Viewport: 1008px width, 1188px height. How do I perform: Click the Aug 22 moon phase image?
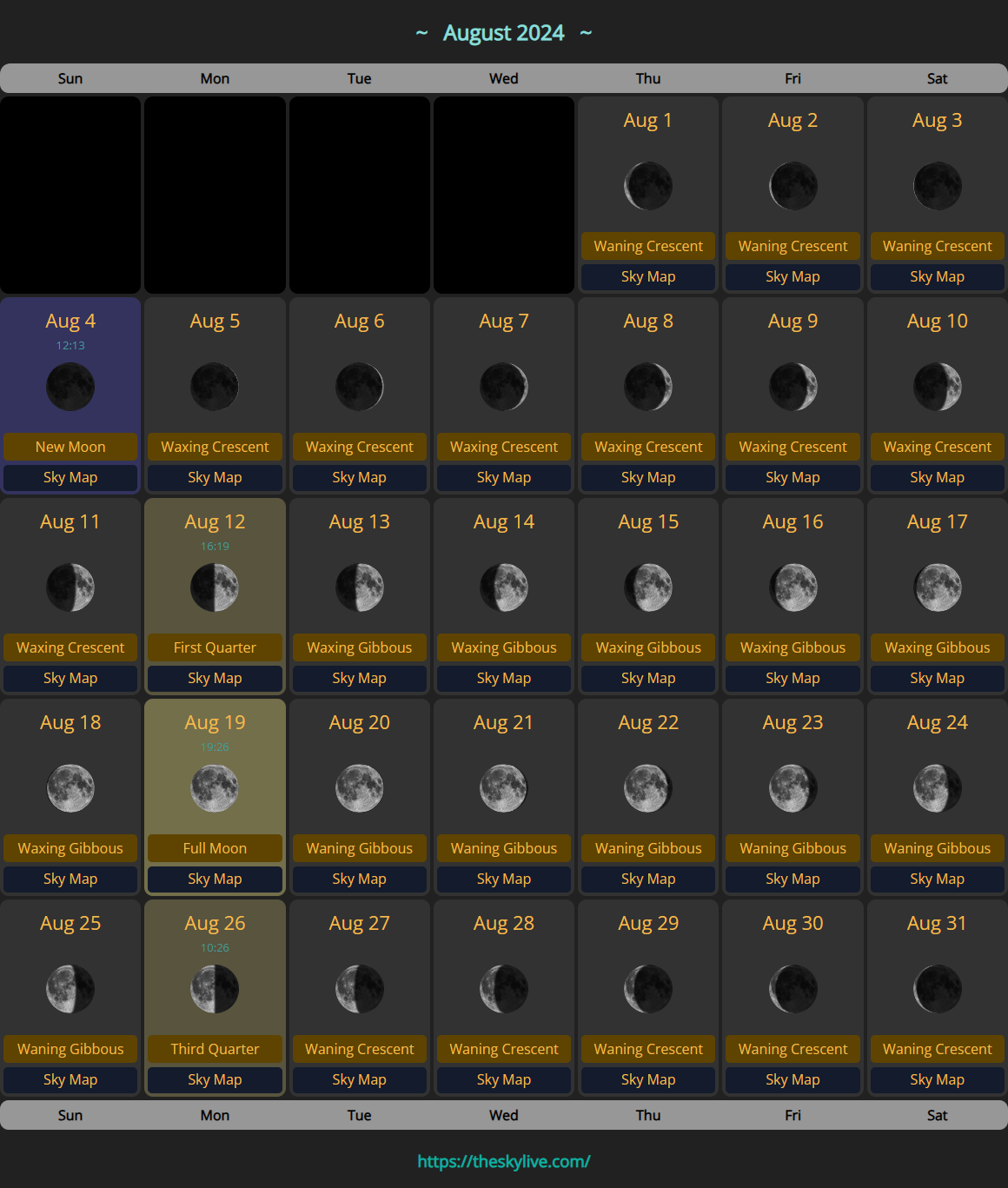tap(648, 788)
